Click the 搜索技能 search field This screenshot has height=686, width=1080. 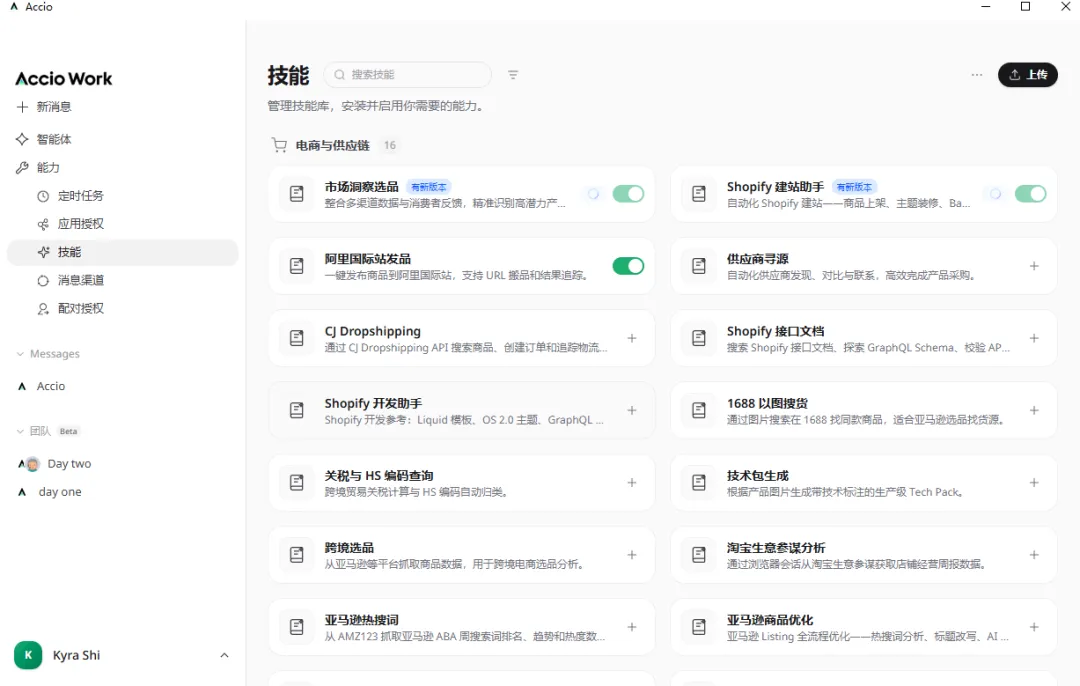pos(415,75)
